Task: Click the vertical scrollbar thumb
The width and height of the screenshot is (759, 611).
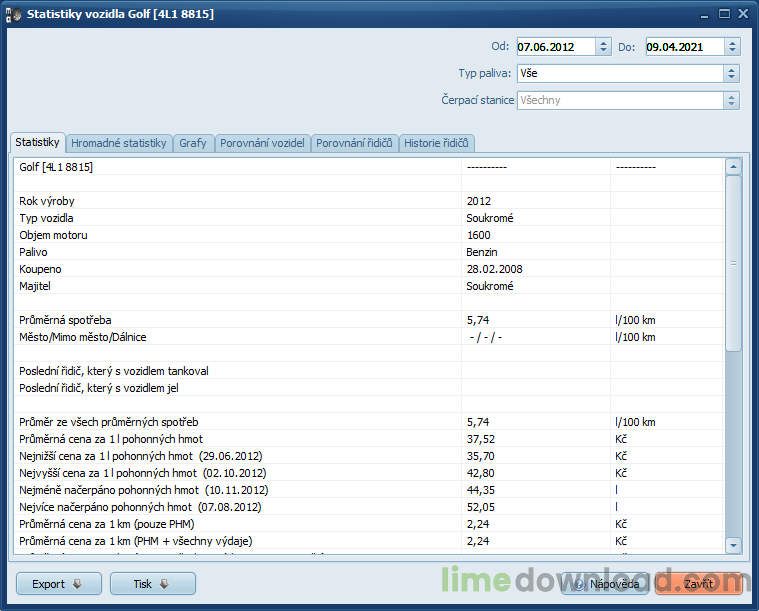Action: point(733,262)
